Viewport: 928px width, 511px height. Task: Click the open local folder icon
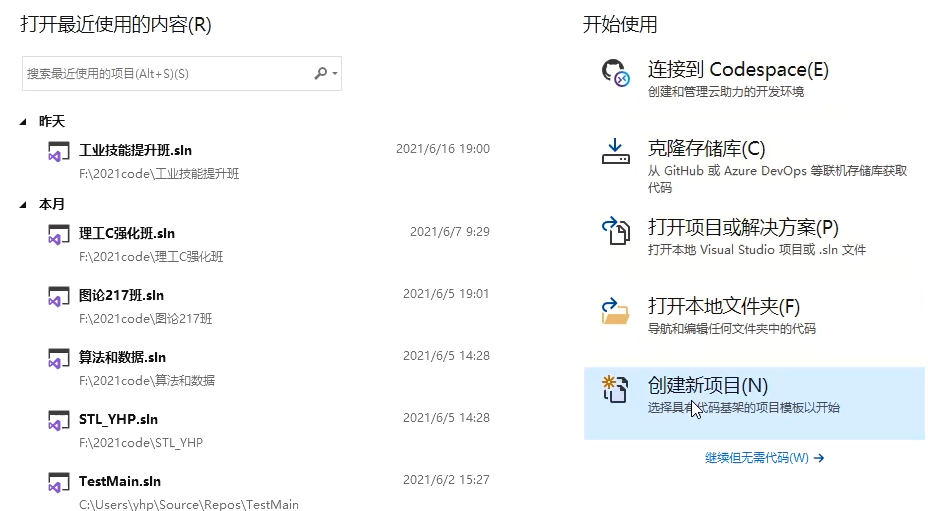614,310
